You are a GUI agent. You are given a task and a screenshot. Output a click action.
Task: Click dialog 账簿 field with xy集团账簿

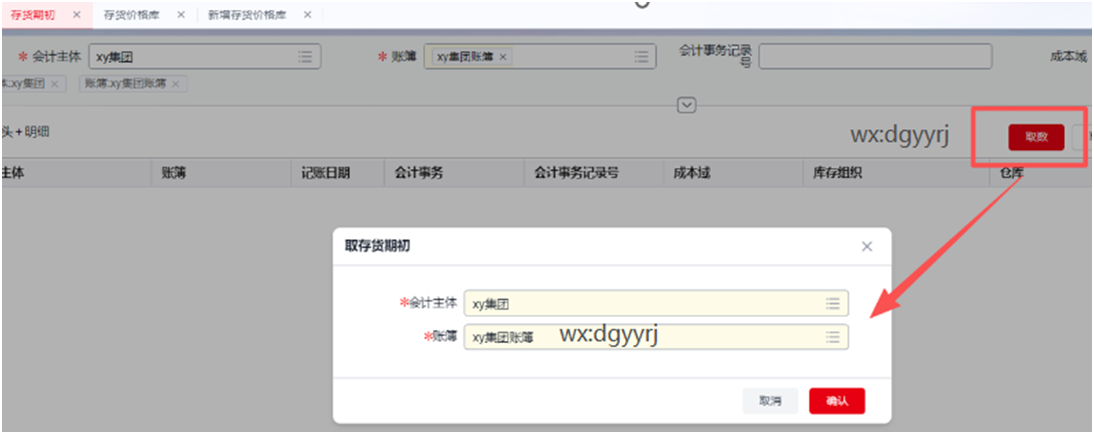[656, 337]
